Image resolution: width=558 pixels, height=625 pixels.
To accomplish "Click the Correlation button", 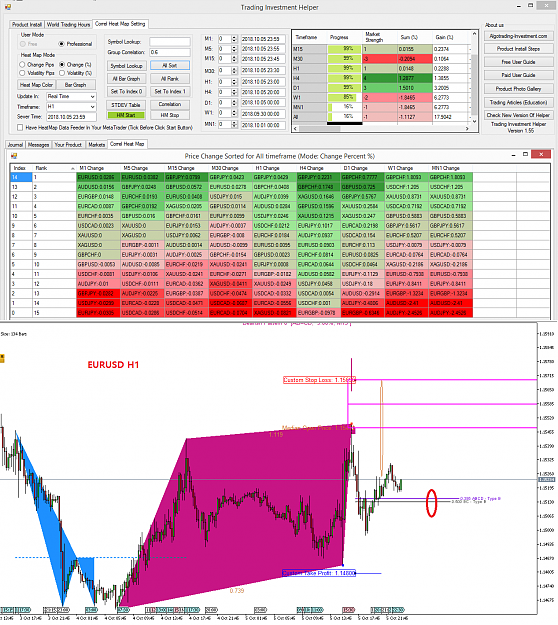I will [170, 104].
